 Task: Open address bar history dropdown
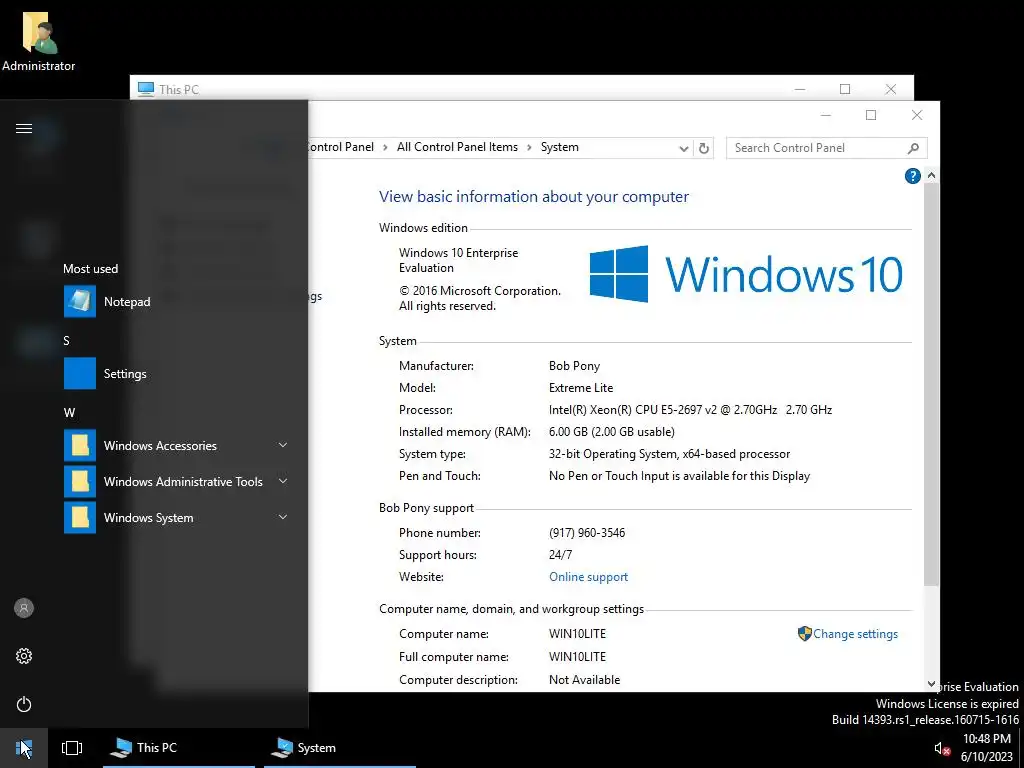pos(684,148)
